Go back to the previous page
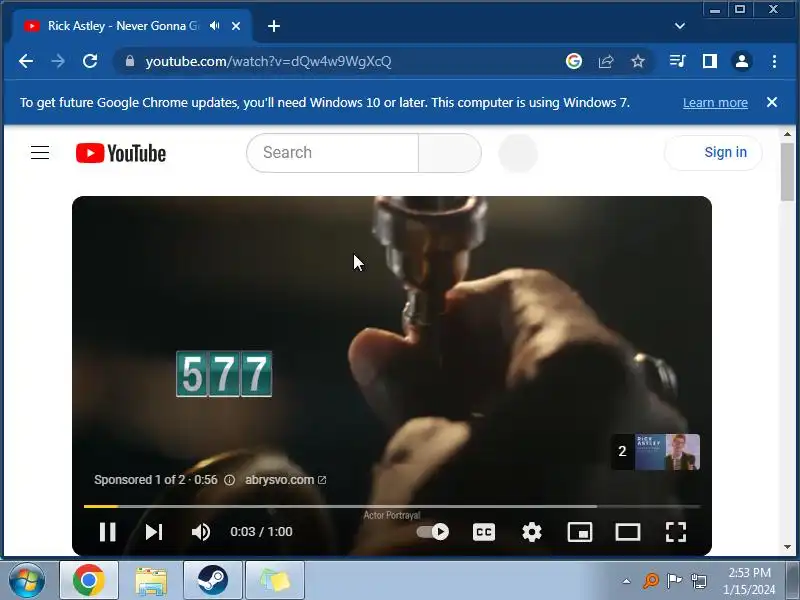The image size is (800, 600). (26, 61)
